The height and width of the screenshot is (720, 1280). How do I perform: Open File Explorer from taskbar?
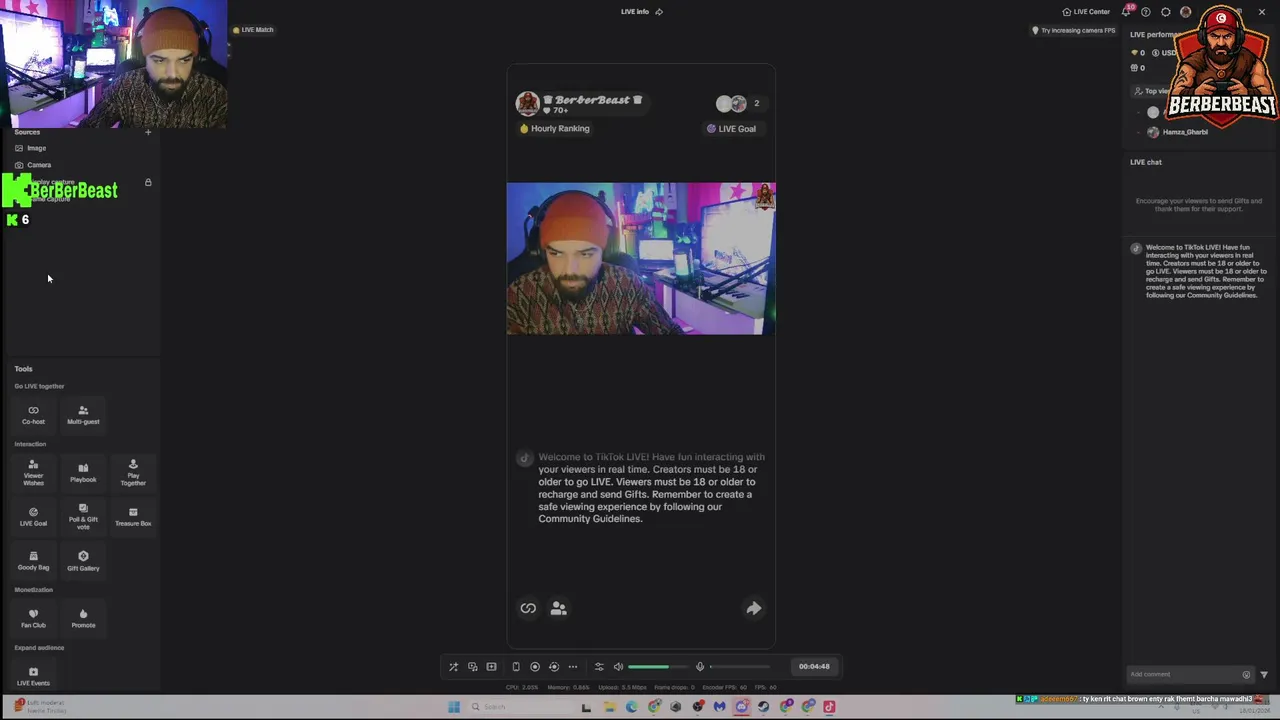click(x=609, y=707)
